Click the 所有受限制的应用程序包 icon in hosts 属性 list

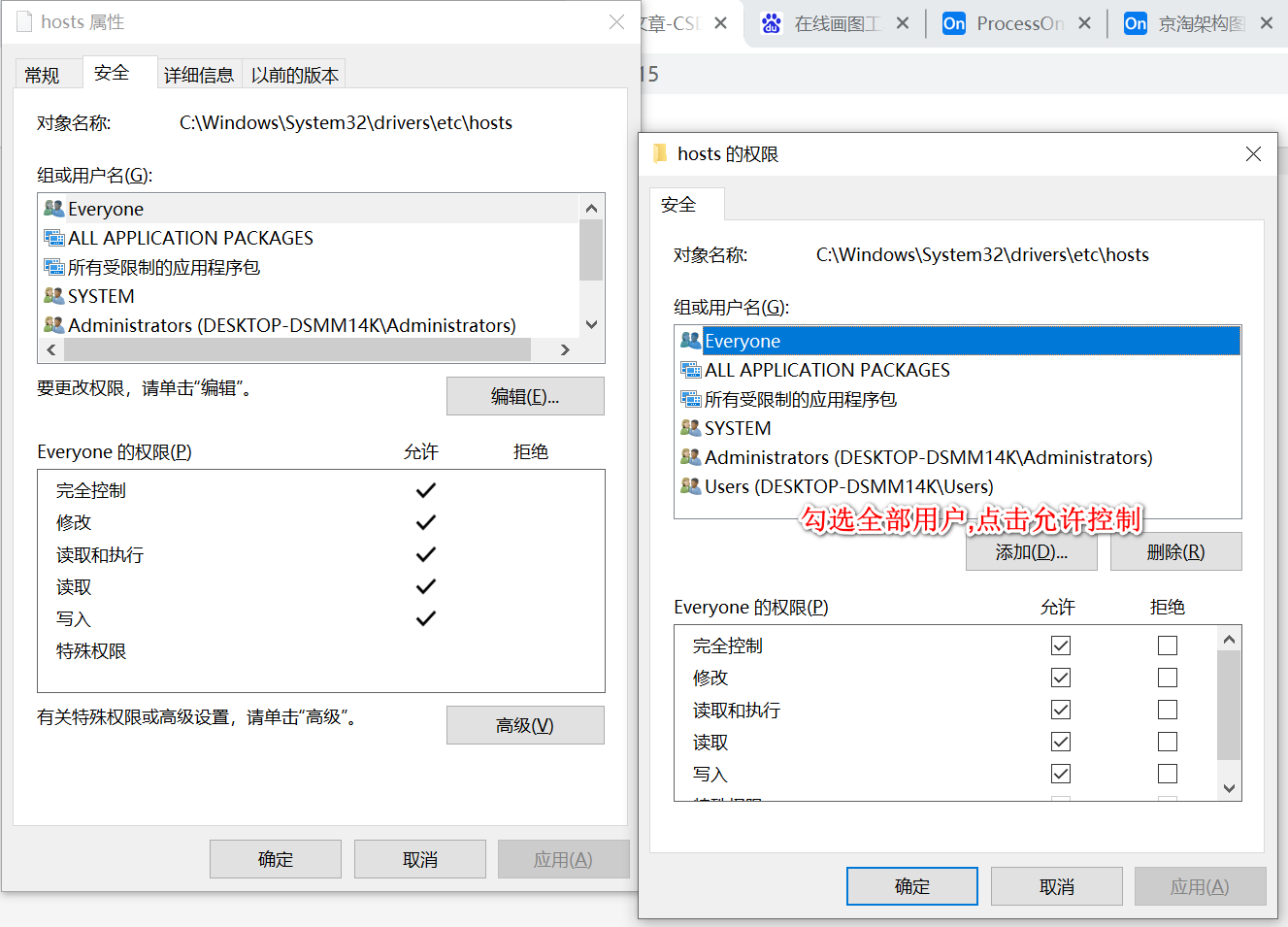click(53, 267)
